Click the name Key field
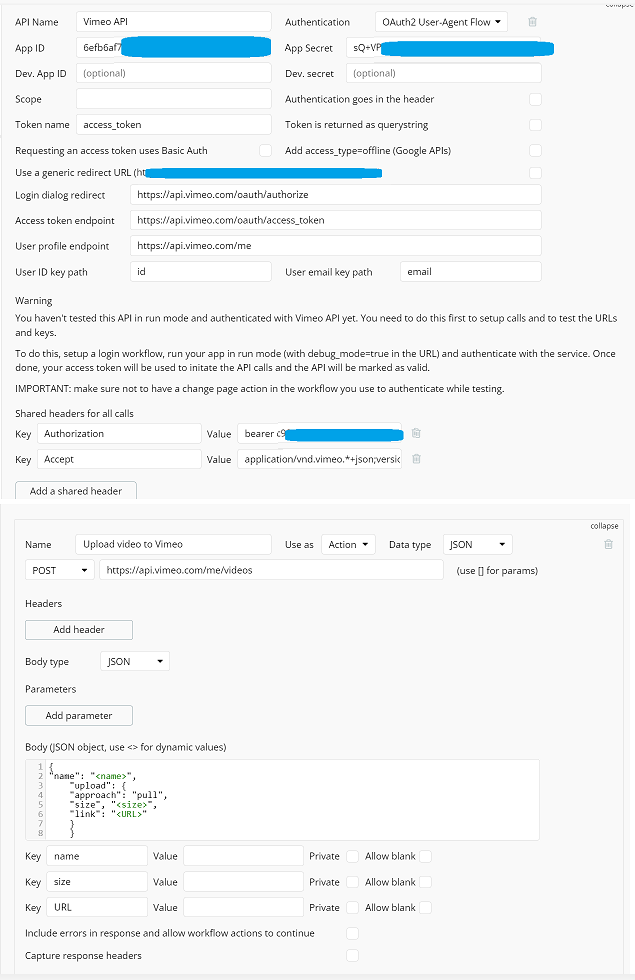635x980 pixels. (x=97, y=856)
